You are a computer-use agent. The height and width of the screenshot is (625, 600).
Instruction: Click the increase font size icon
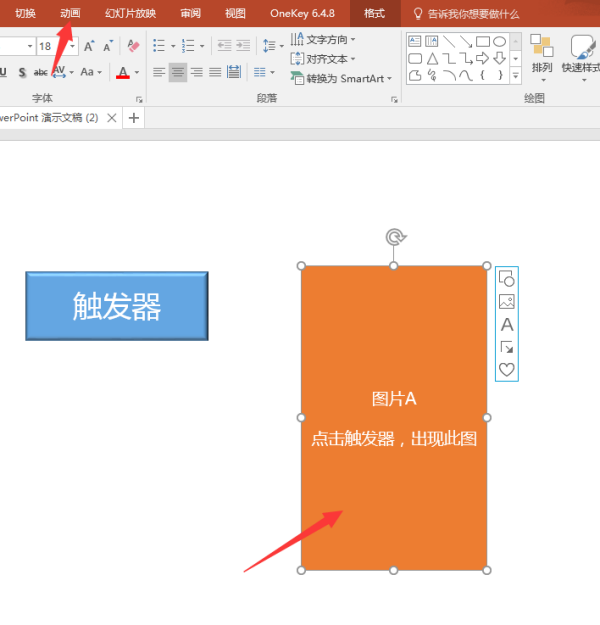click(x=90, y=46)
